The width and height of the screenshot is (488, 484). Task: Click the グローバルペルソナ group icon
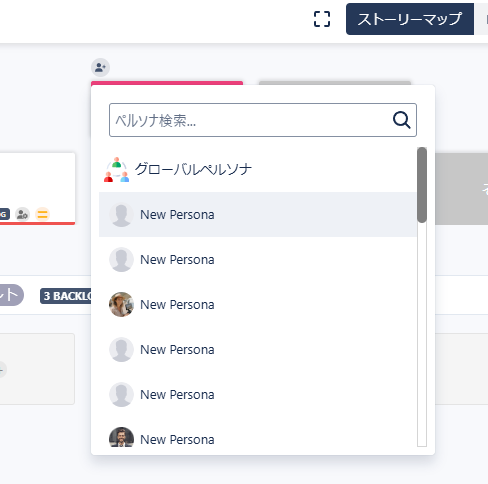[116, 170]
